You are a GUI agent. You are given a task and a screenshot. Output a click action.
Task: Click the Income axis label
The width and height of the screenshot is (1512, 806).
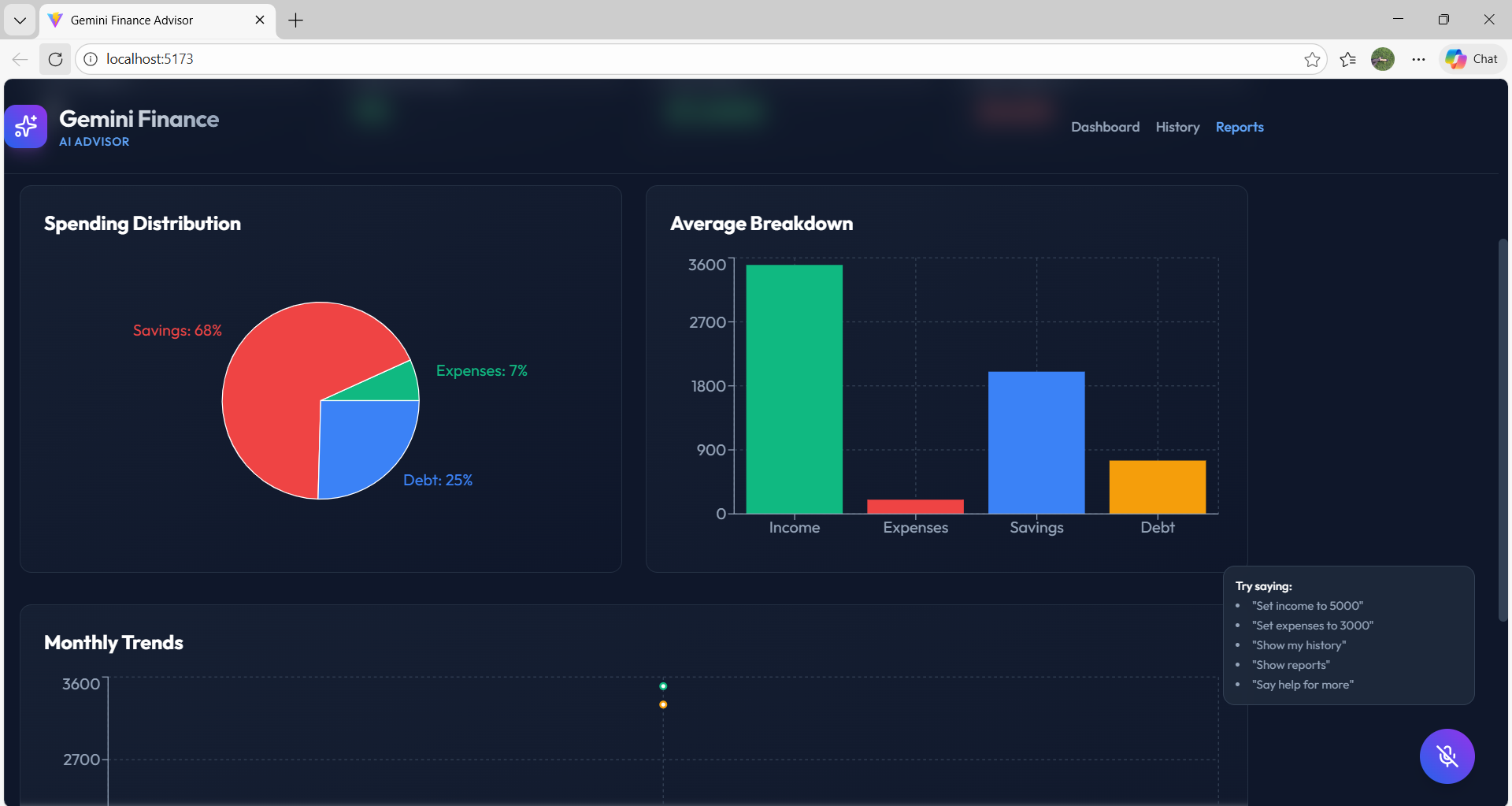pos(795,527)
